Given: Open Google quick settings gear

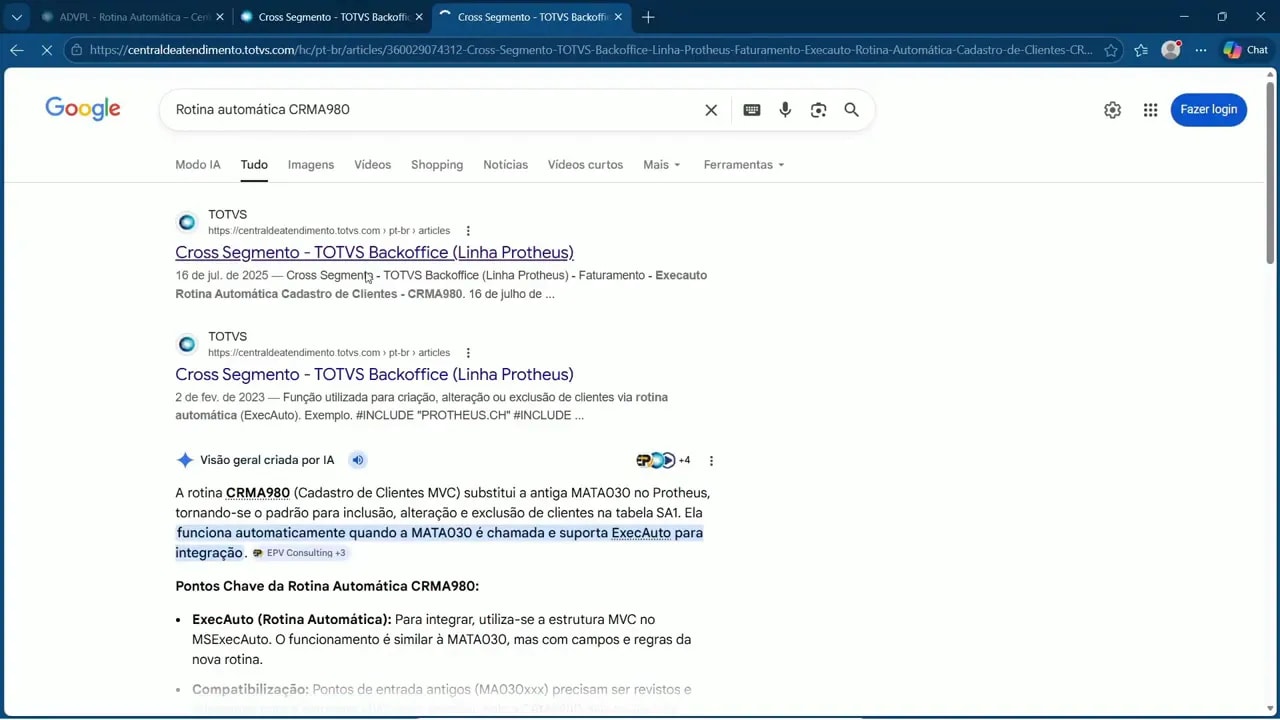Looking at the screenshot, I should coord(1112,109).
